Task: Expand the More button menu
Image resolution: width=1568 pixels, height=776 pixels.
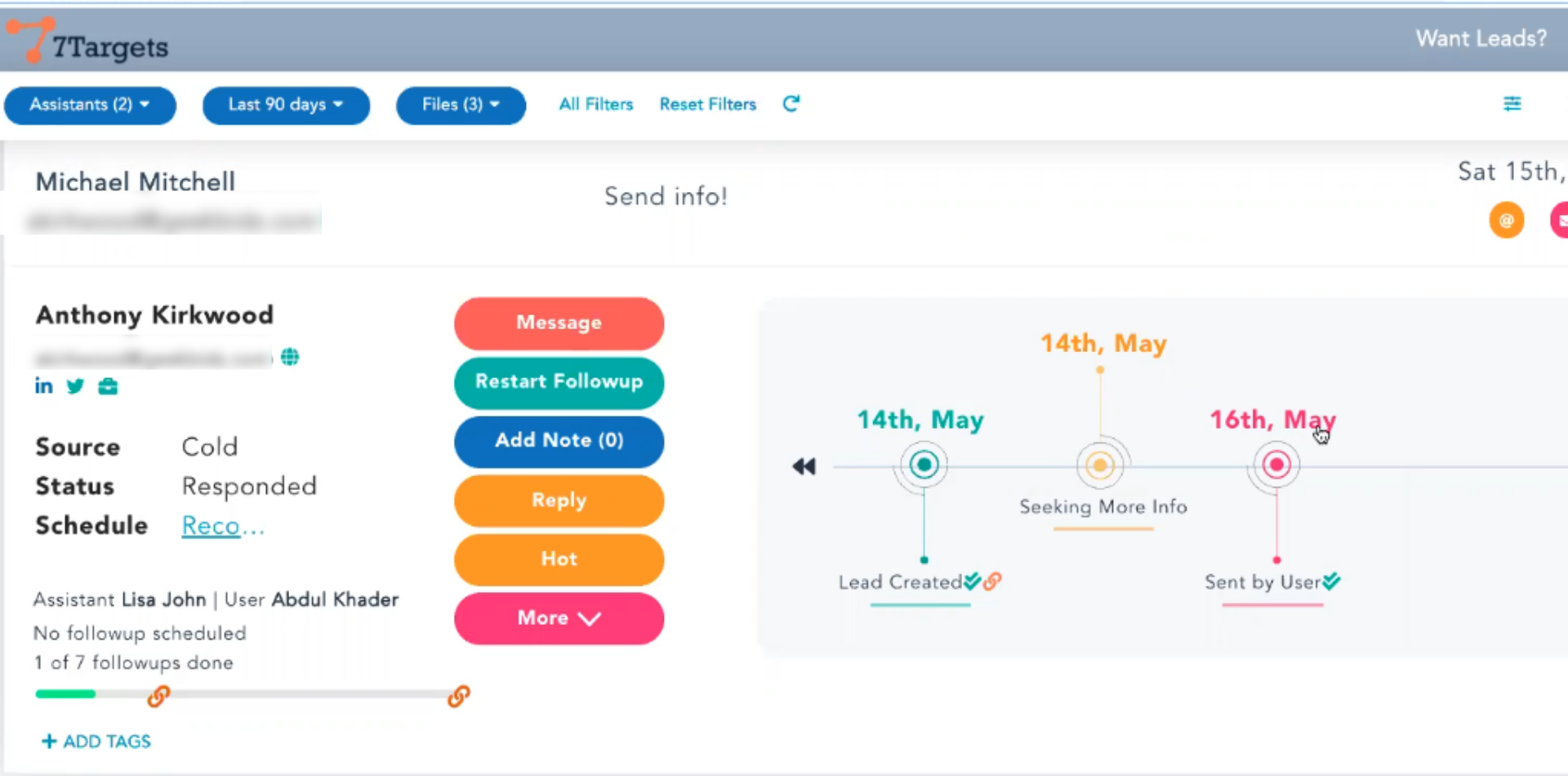Action: pos(559,618)
